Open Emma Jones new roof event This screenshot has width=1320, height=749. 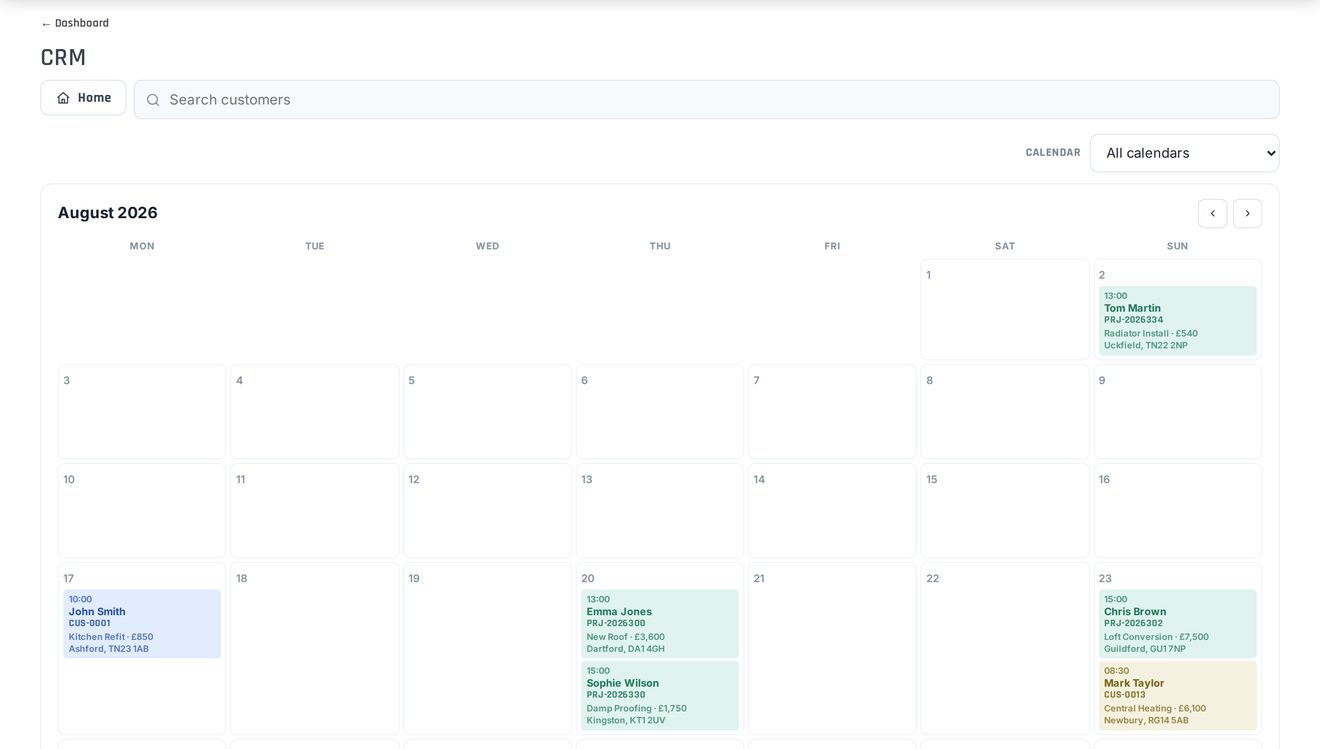[x=660, y=624]
